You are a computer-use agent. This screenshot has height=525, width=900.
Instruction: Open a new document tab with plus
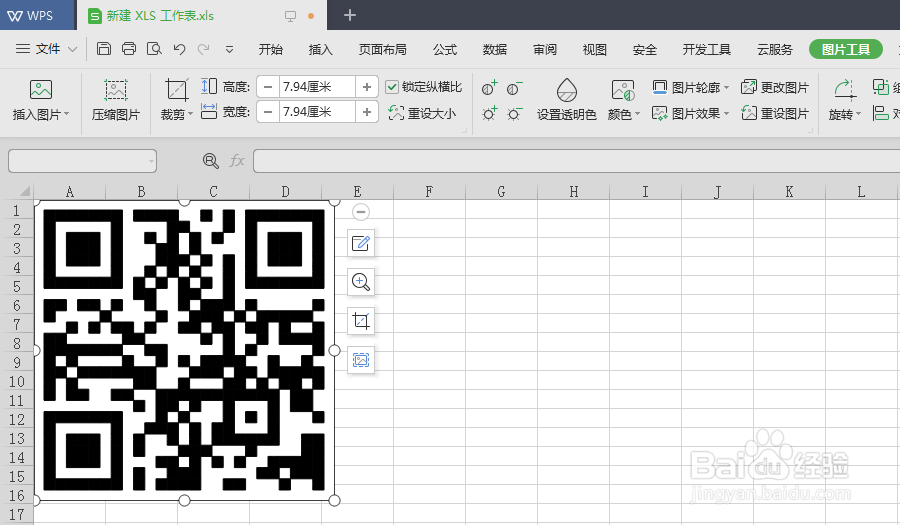[350, 15]
